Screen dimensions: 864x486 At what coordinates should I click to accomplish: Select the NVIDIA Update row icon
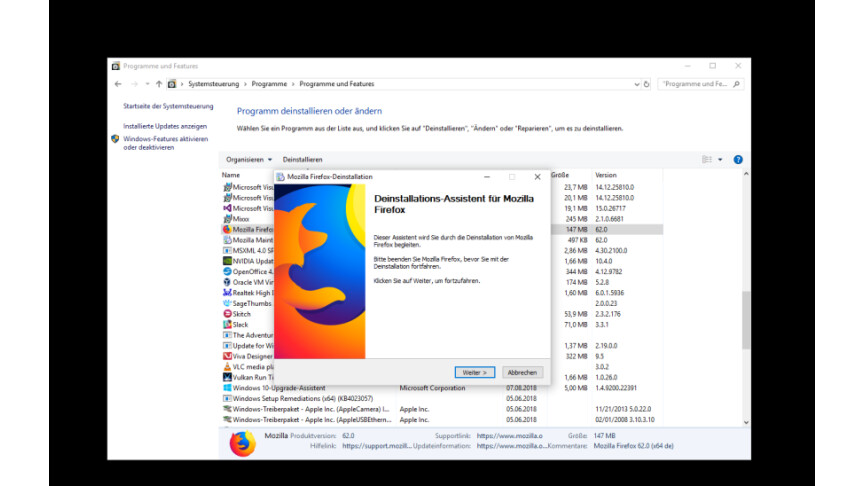227,261
